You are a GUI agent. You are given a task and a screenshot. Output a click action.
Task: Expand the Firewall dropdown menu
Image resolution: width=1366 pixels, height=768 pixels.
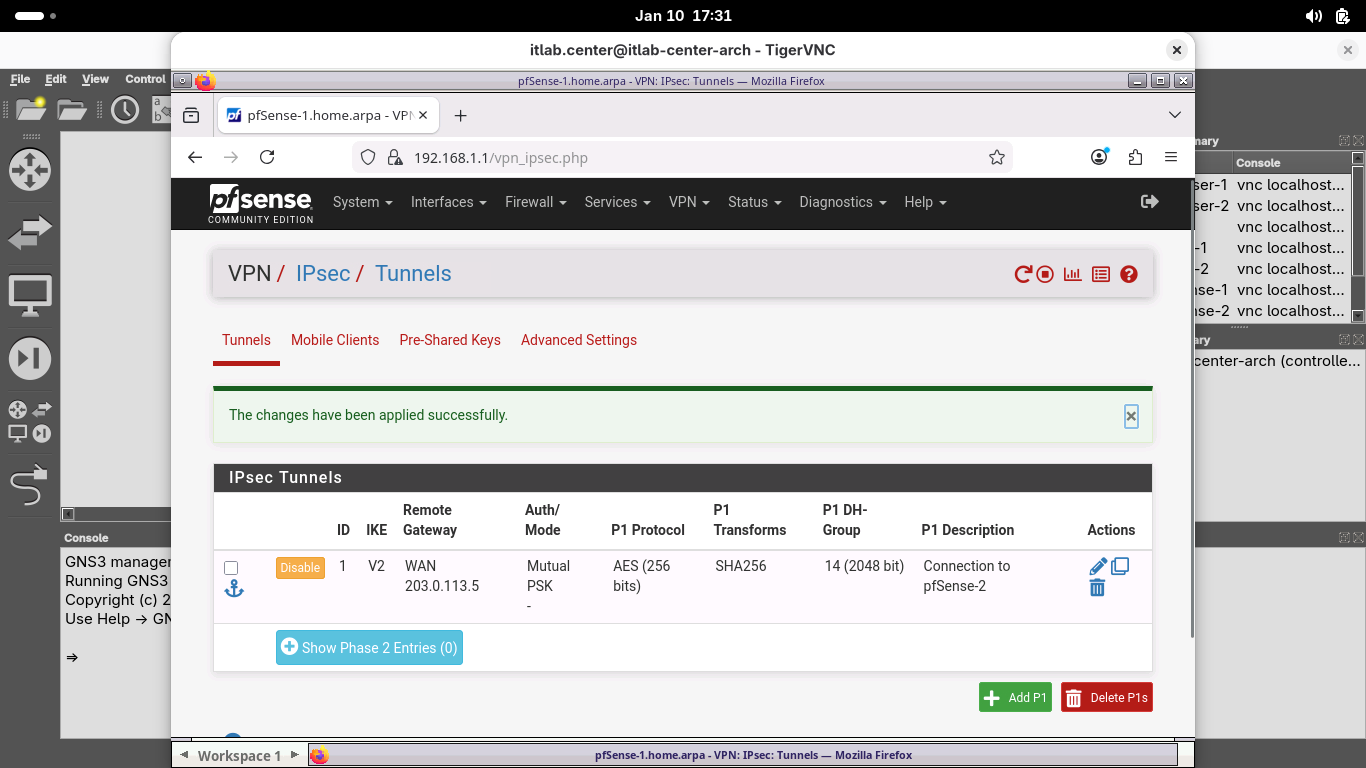pos(535,202)
